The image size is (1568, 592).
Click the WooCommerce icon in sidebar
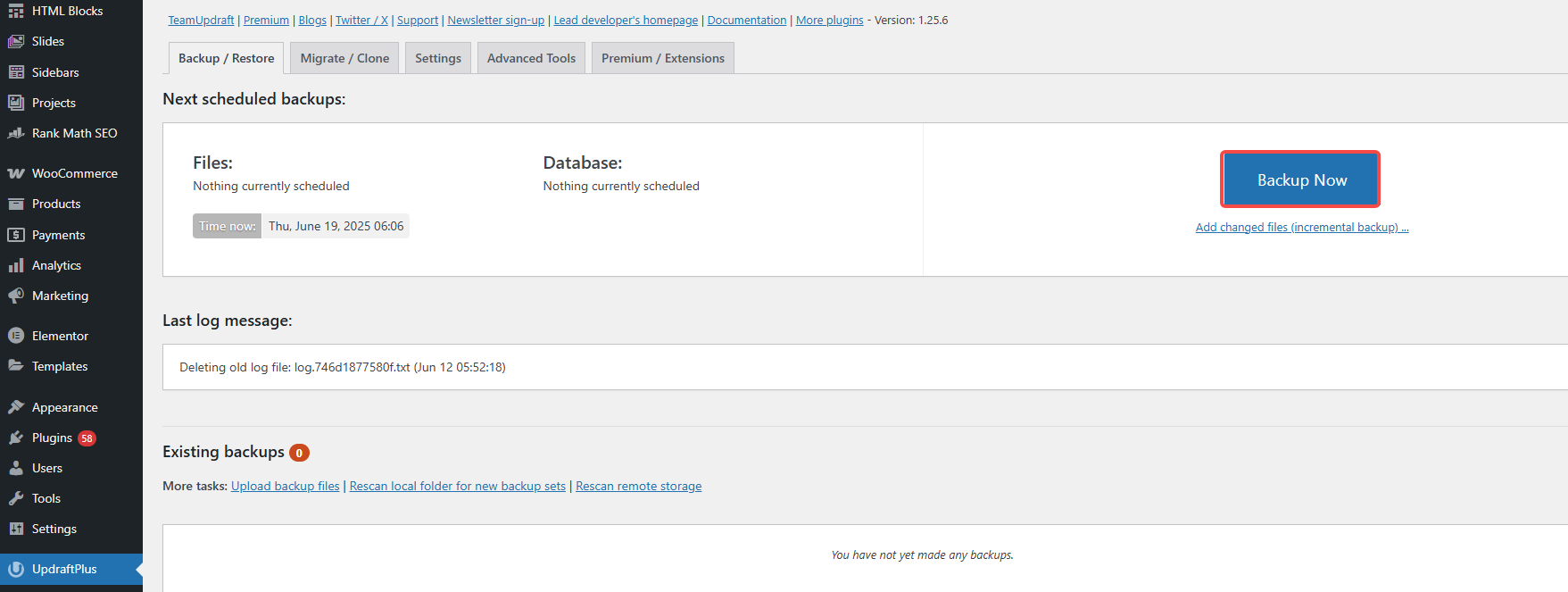[x=16, y=173]
